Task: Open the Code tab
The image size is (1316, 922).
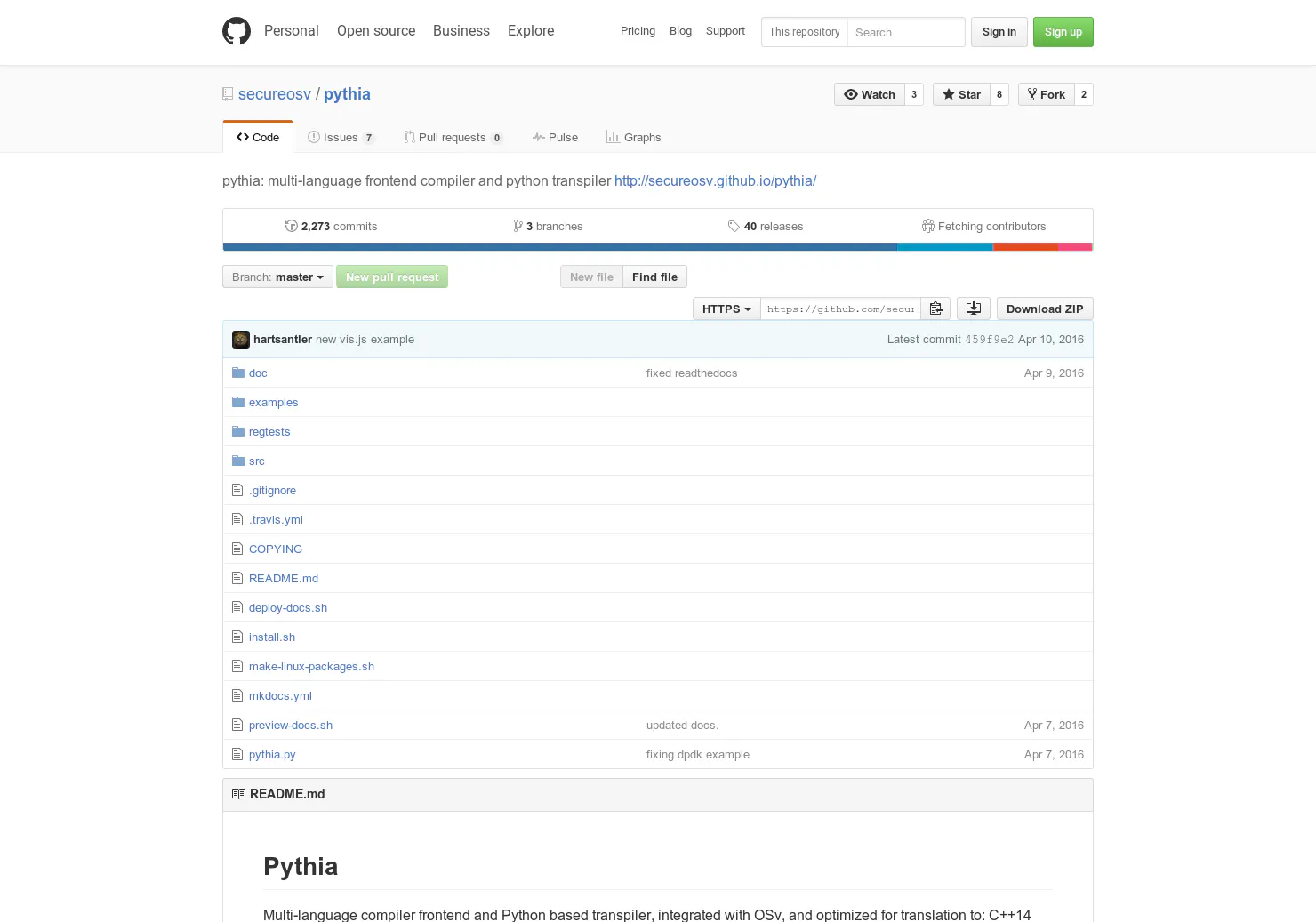Action: [x=258, y=137]
